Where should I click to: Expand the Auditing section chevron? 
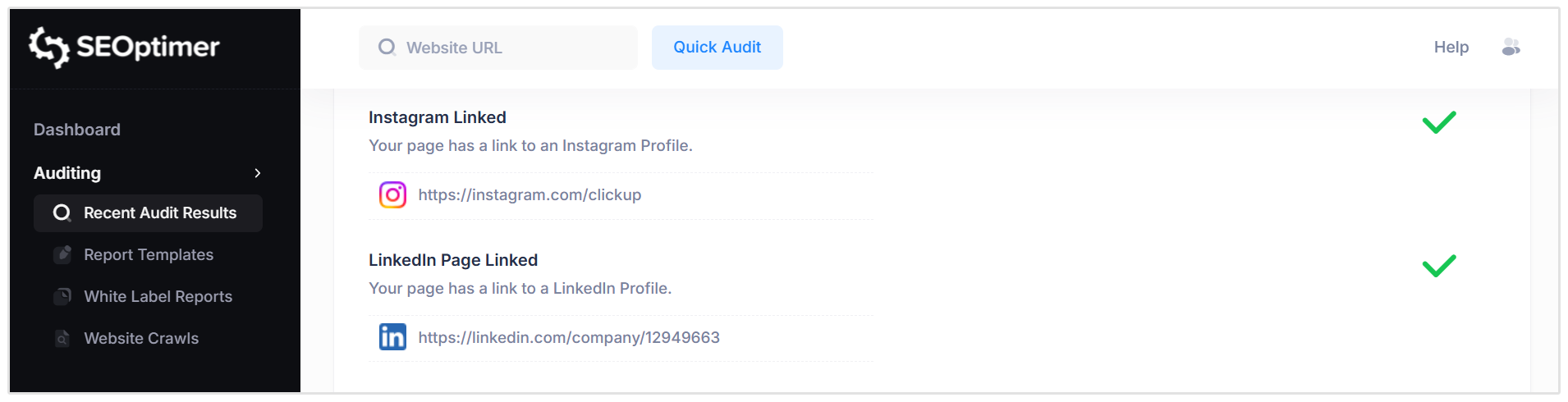(x=258, y=173)
